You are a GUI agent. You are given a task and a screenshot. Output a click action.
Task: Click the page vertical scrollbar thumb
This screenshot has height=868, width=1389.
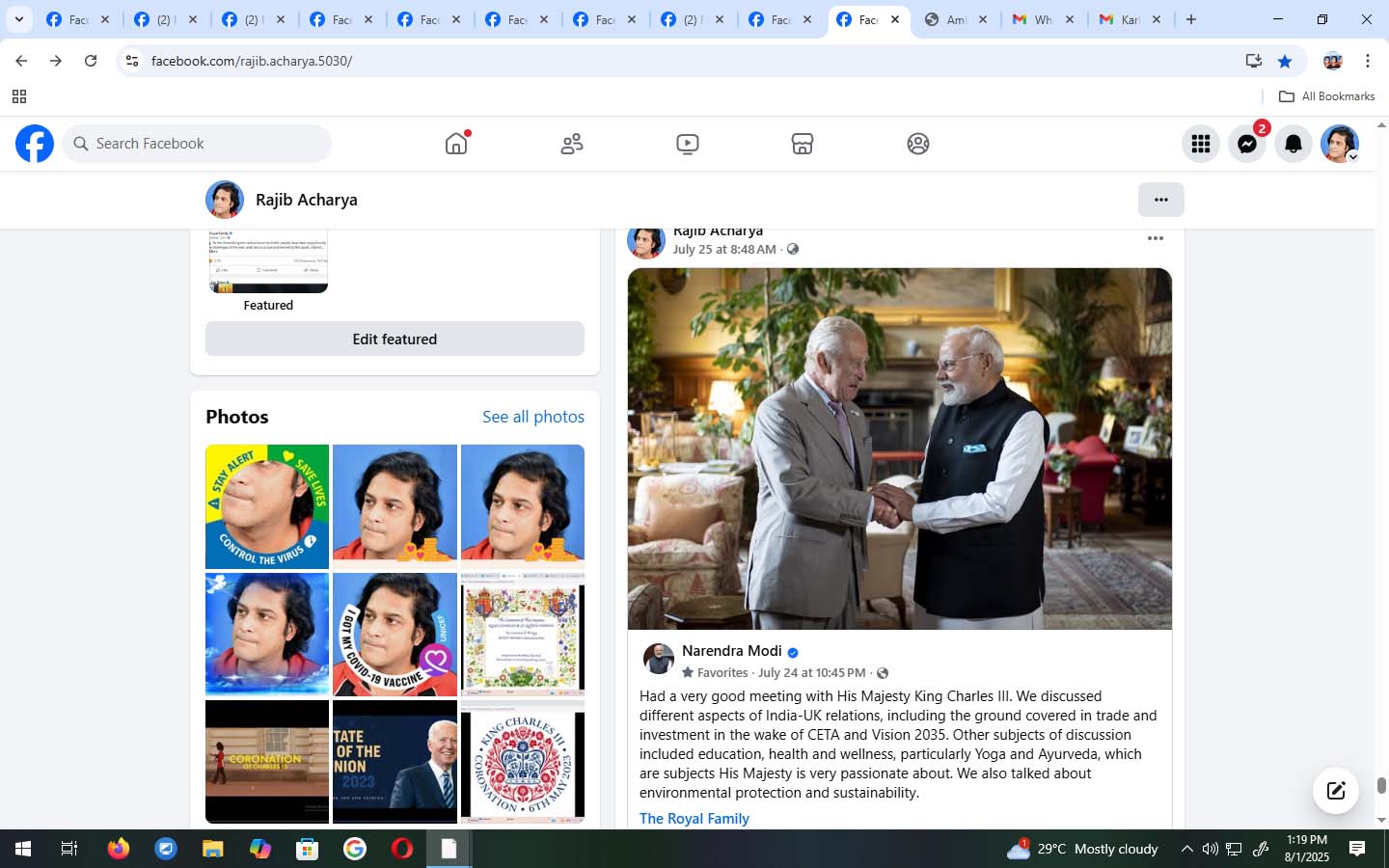point(1381,785)
